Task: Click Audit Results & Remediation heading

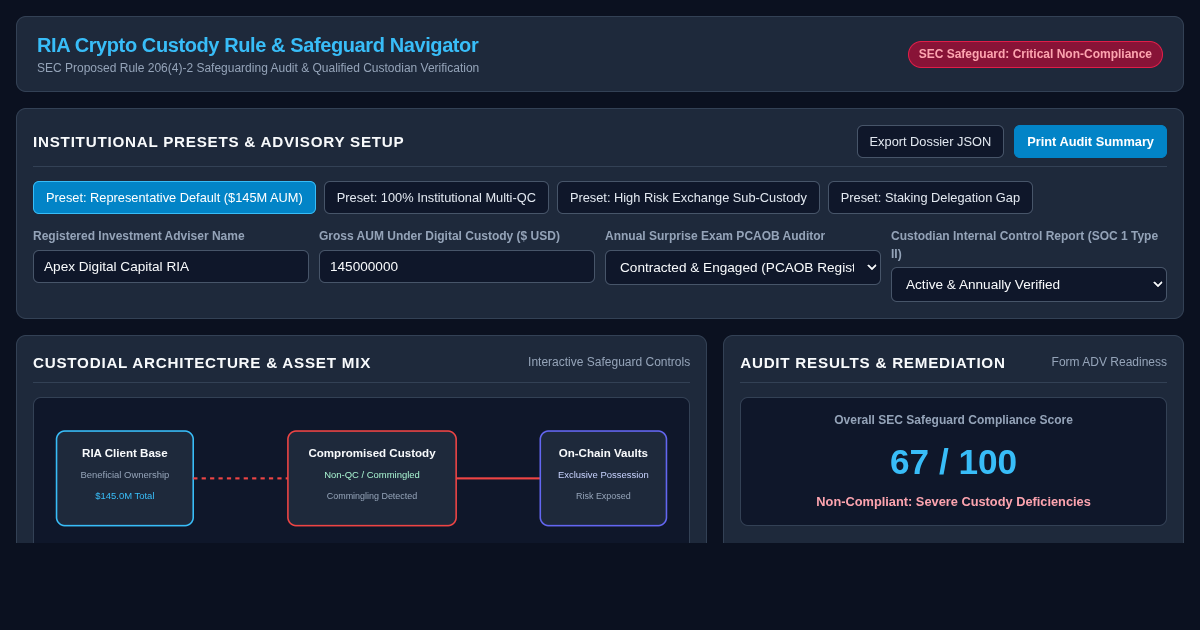Action: click(x=873, y=362)
